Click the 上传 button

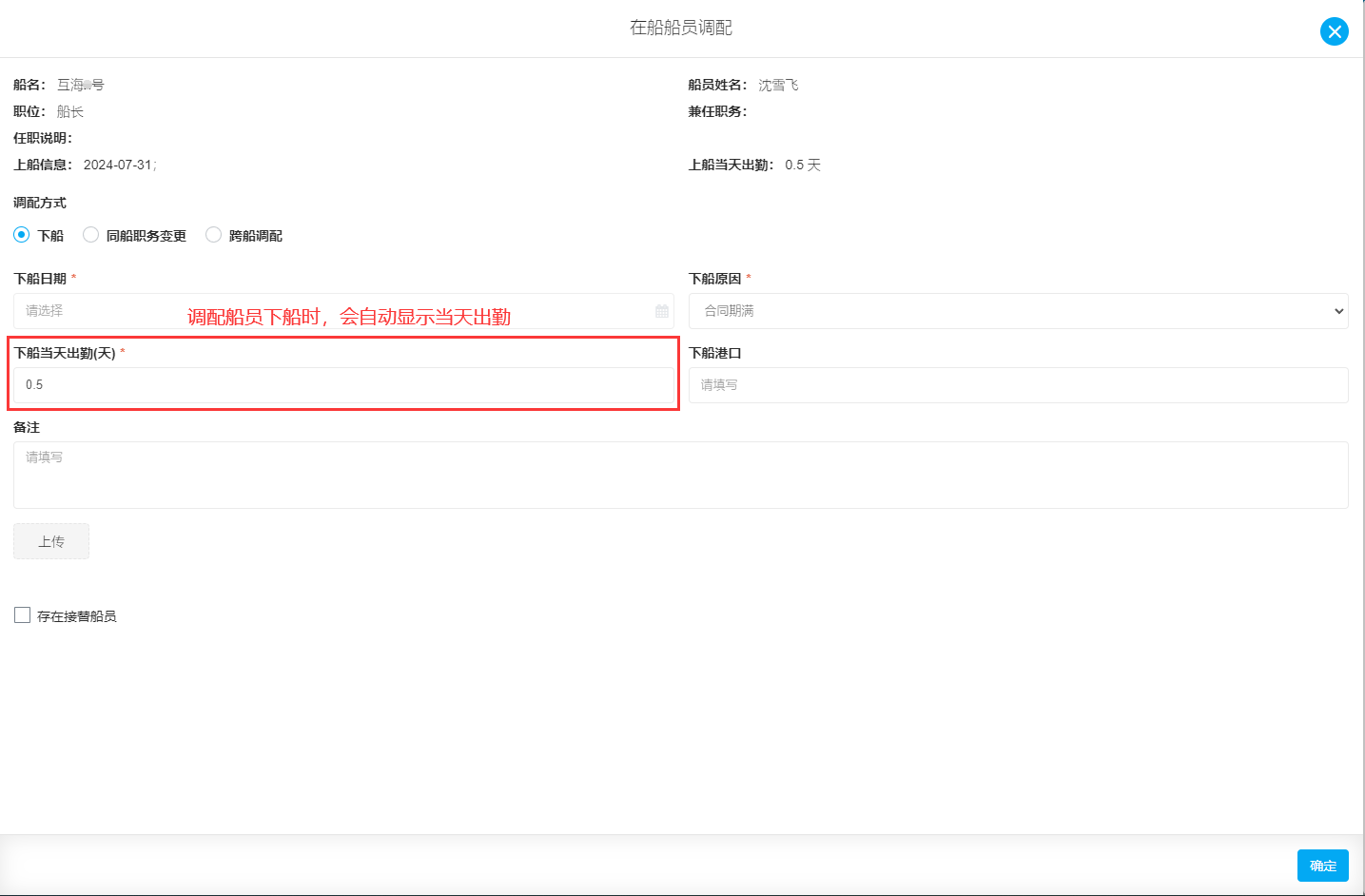(x=51, y=541)
